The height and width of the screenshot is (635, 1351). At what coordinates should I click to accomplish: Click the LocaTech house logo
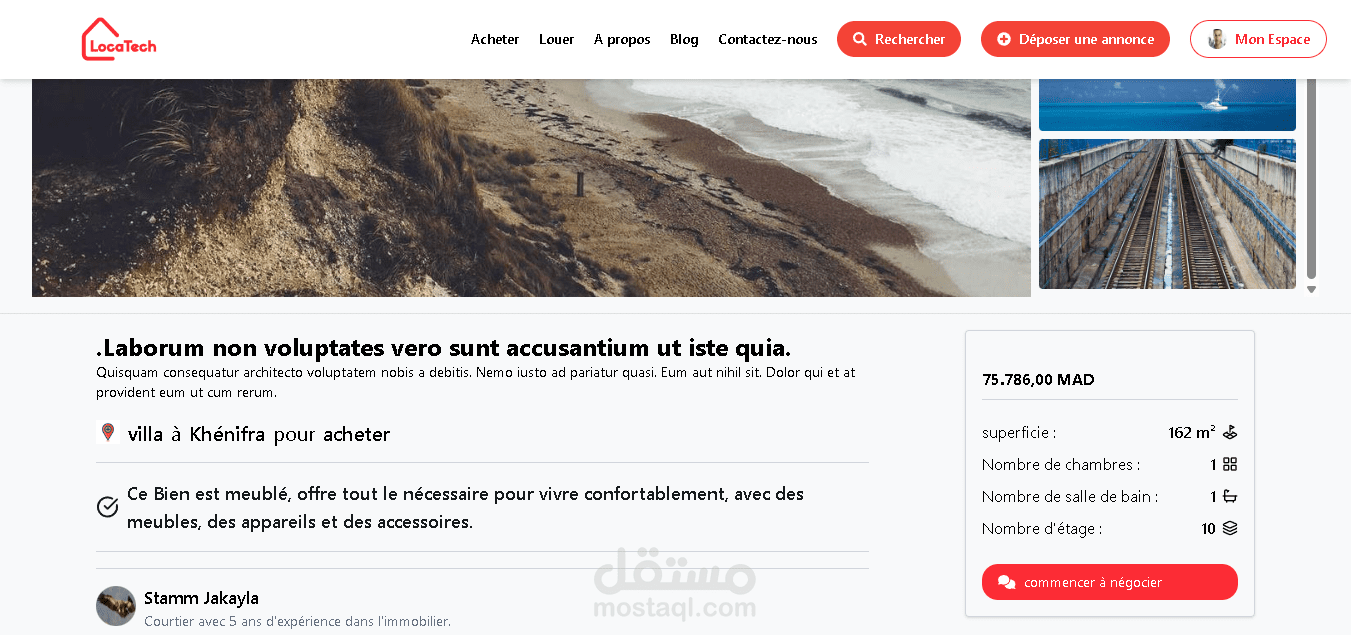click(x=118, y=39)
